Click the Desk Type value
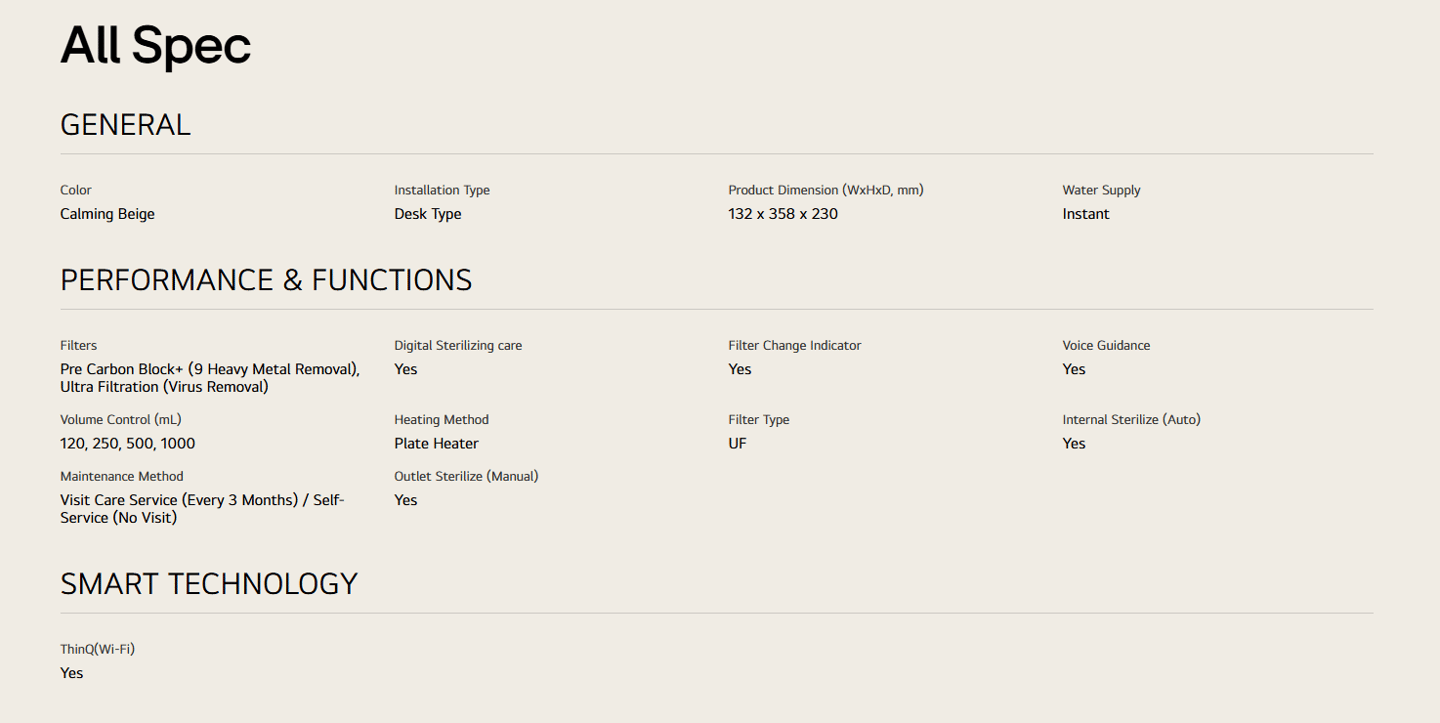The image size is (1440, 723). point(427,214)
